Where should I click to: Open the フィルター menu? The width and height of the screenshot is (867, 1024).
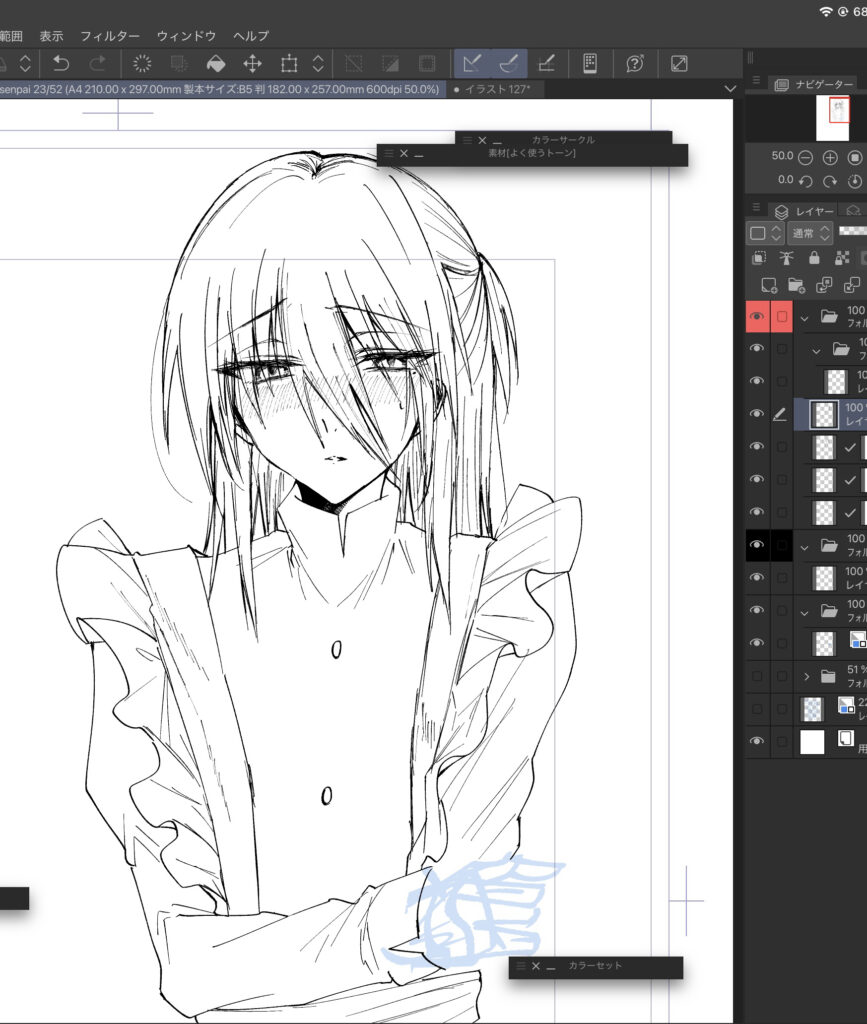click(x=110, y=35)
